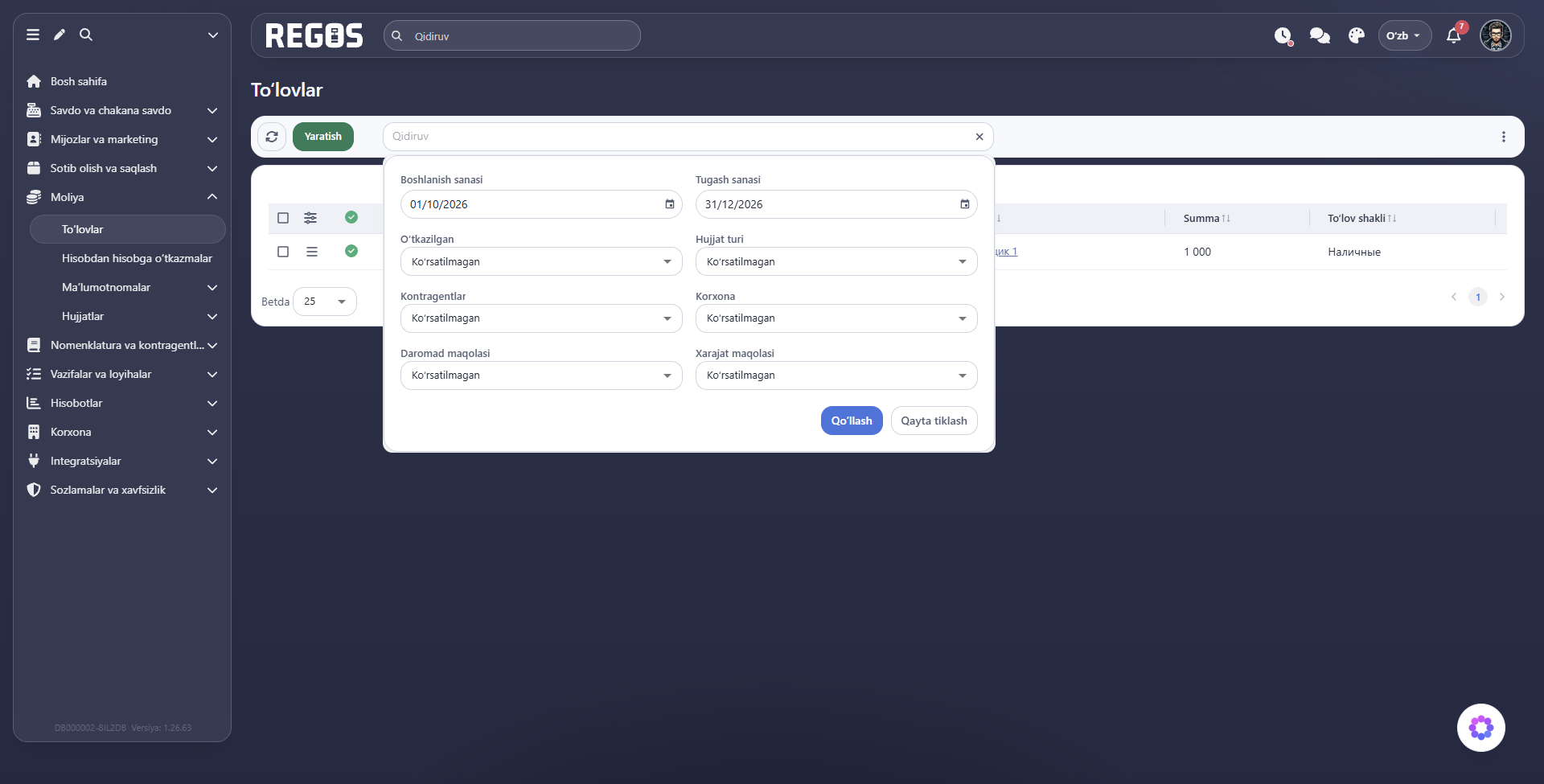Image resolution: width=1544 pixels, height=784 pixels.
Task: Clear the filter search with X
Action: tap(979, 137)
